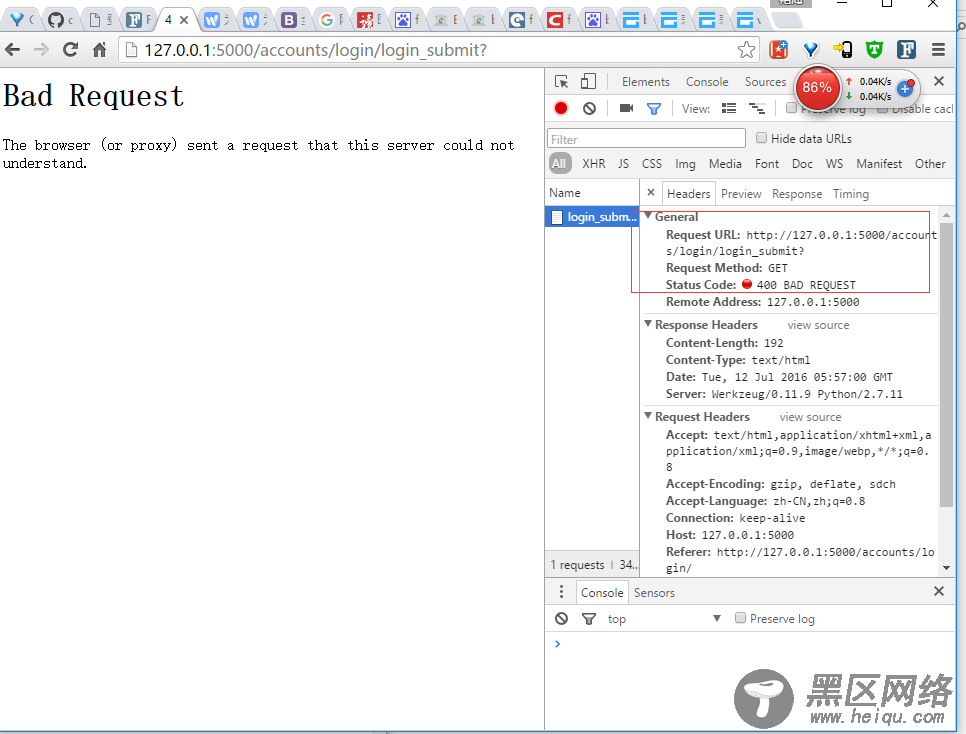Switch to grouped tree view icon
Viewport: 966px width, 734px height.
[x=757, y=108]
